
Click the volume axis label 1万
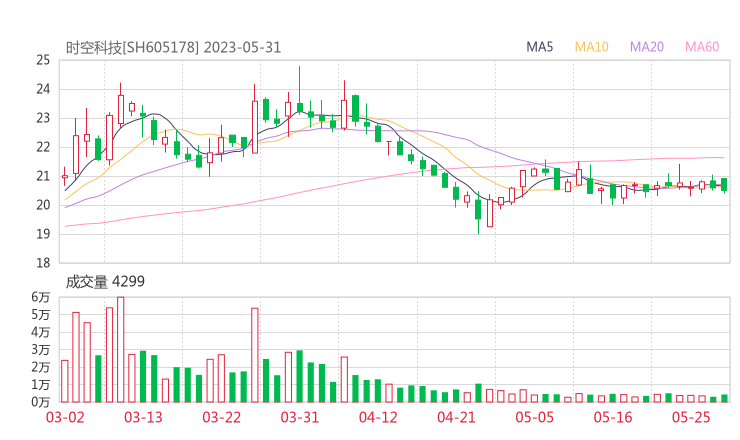tap(41, 385)
